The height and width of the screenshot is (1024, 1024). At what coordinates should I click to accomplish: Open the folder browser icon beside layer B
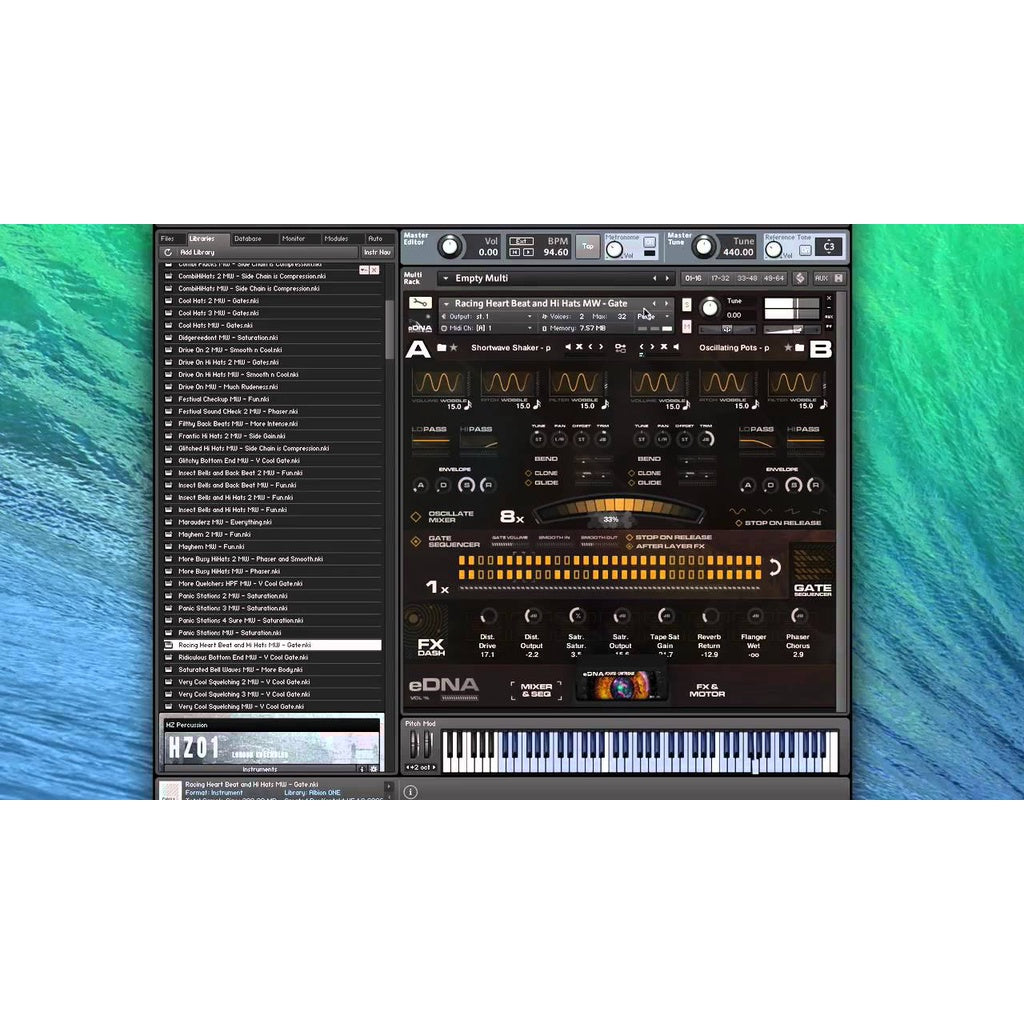800,345
